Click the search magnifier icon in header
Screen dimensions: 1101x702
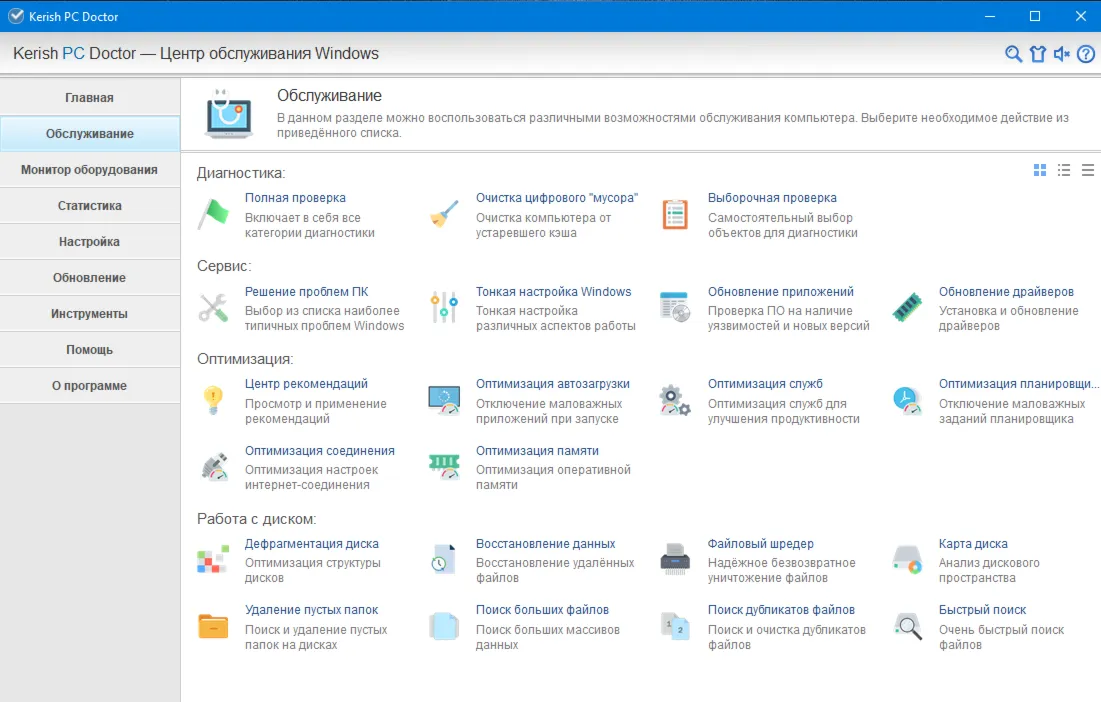coord(1013,54)
